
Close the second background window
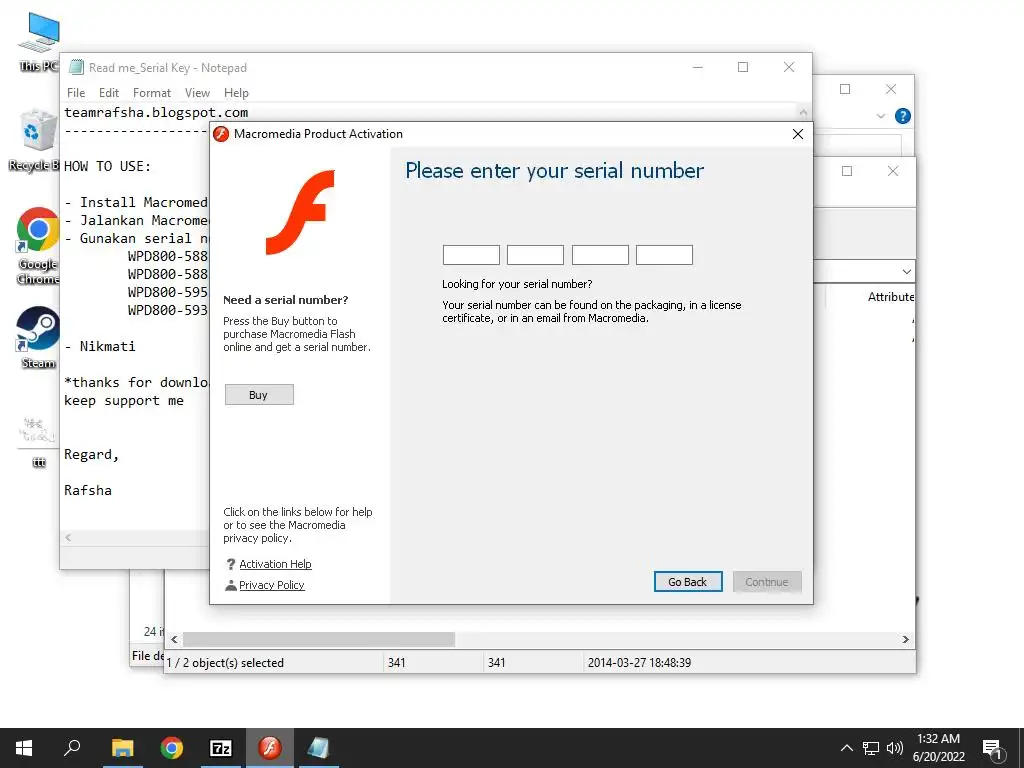(x=893, y=171)
